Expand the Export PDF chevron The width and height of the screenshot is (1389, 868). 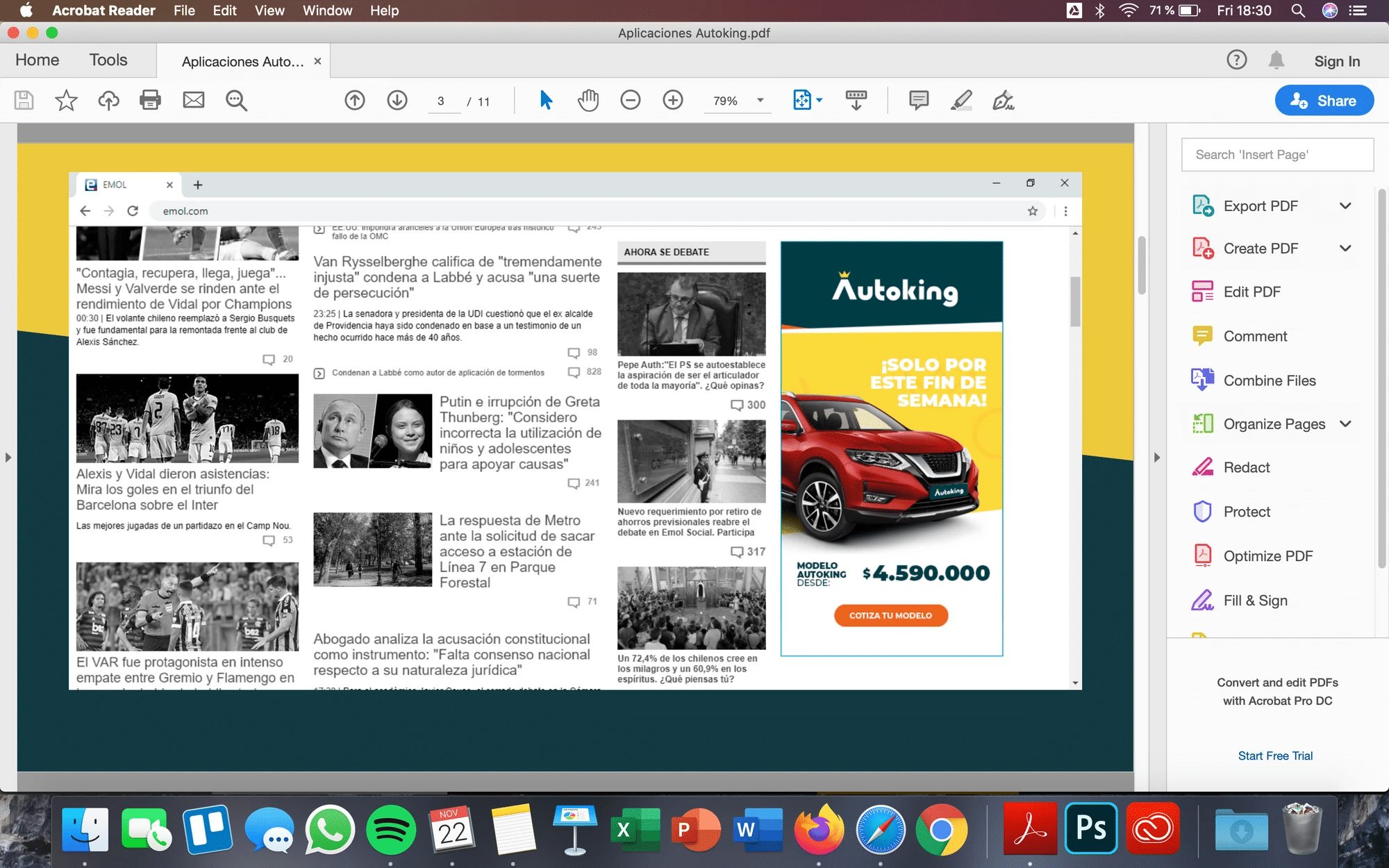[x=1345, y=206]
